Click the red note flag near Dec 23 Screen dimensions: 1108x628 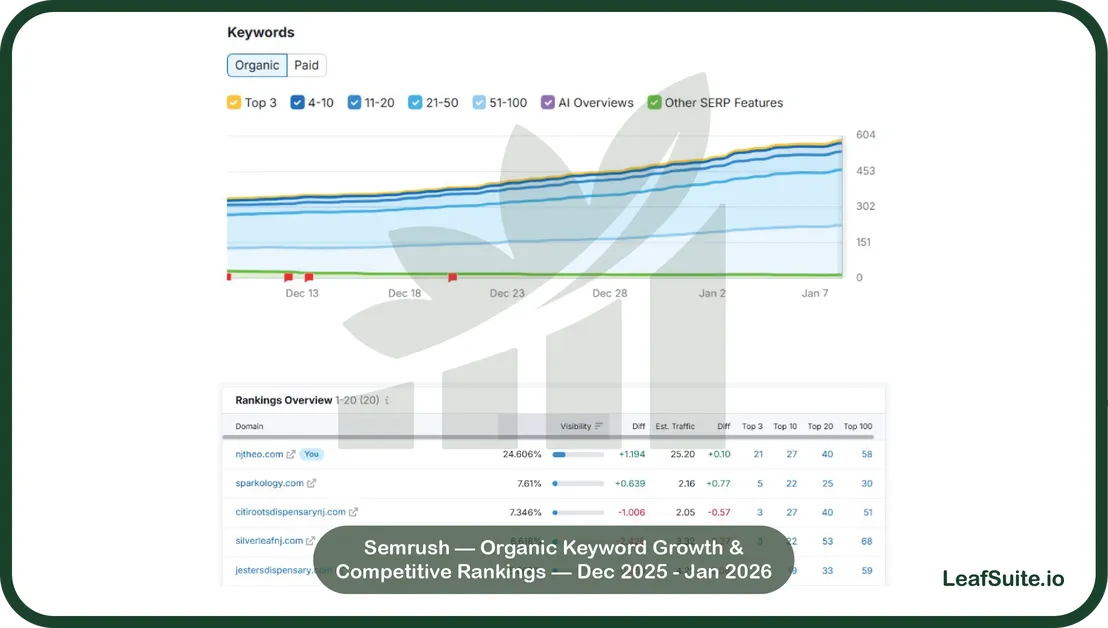tap(452, 278)
